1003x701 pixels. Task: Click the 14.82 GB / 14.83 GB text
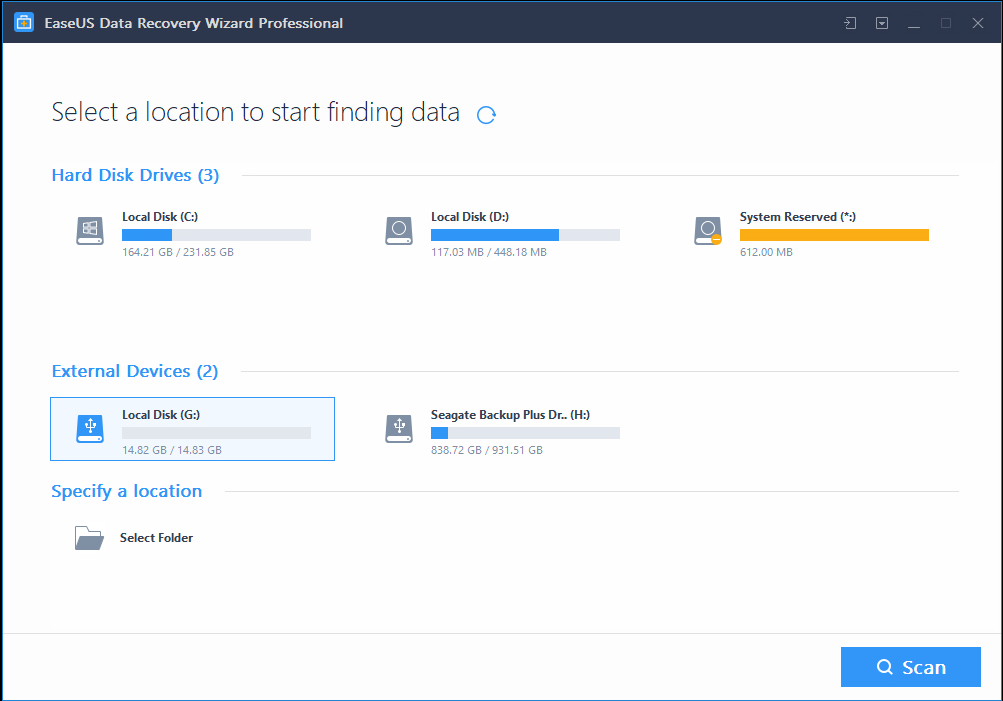click(172, 450)
